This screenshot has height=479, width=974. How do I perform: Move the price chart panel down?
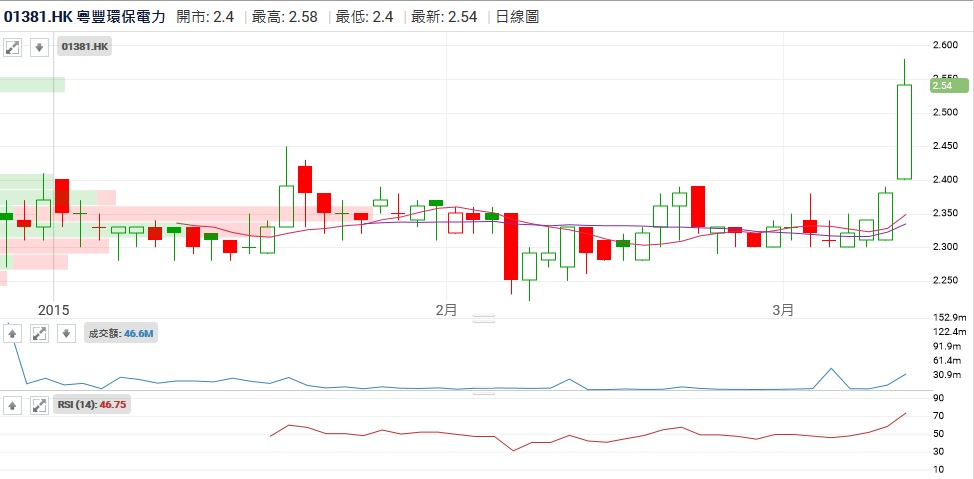pyautogui.click(x=39, y=47)
